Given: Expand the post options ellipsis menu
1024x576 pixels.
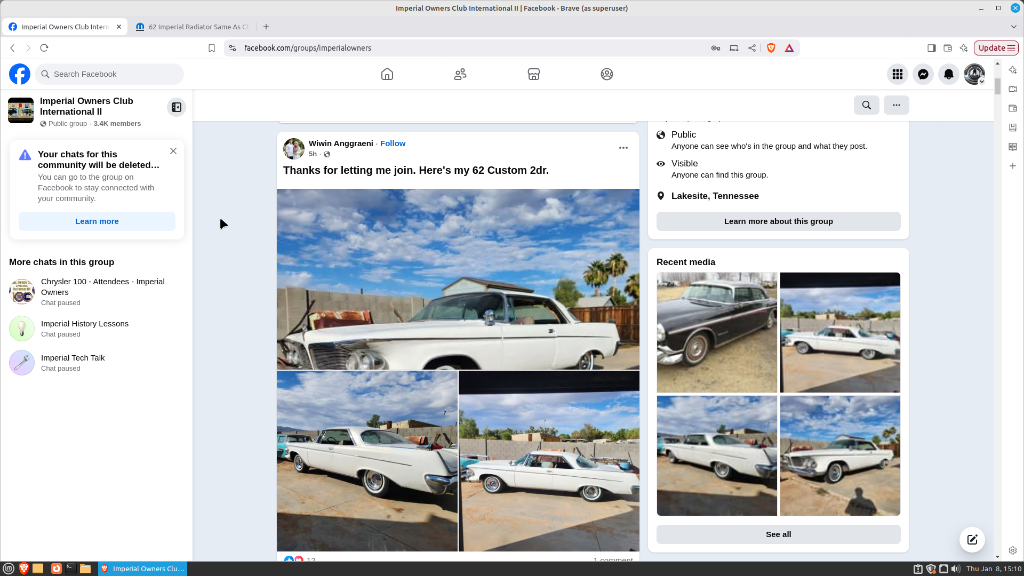Looking at the screenshot, I should 623,147.
